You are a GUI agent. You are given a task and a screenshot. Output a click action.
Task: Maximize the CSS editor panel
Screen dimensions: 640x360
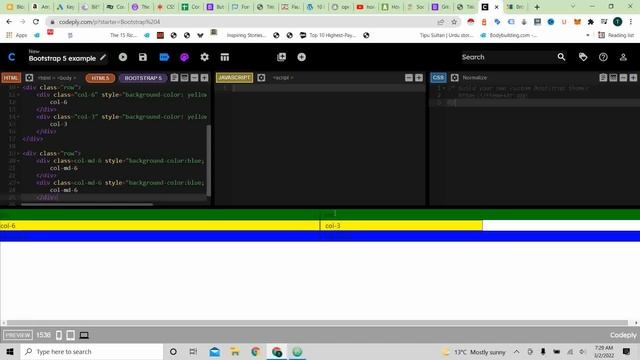coord(633,78)
